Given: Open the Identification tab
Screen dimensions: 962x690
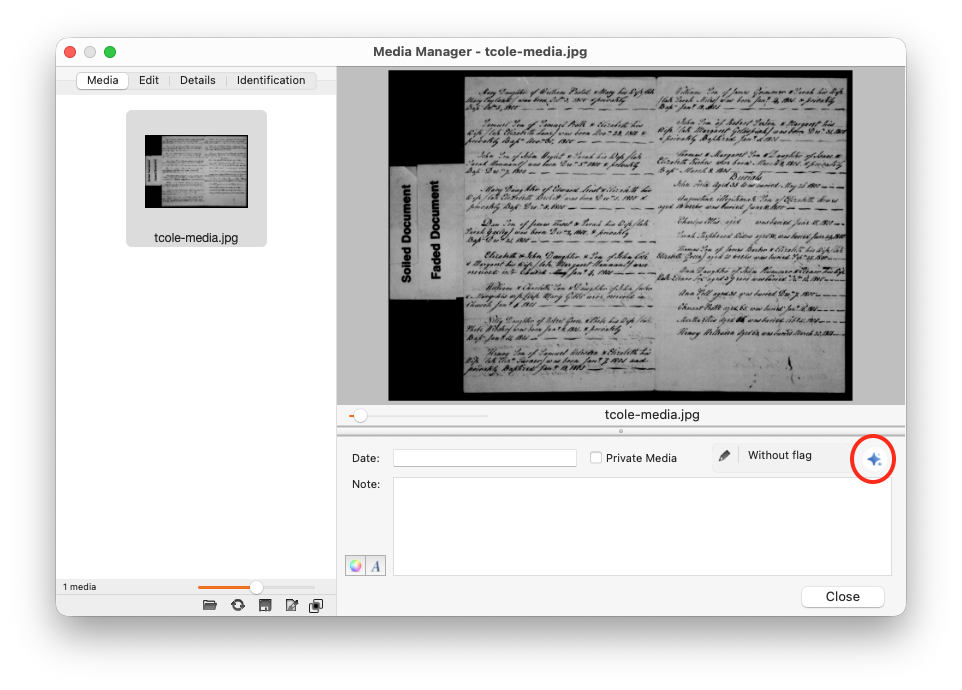Looking at the screenshot, I should (x=271, y=80).
